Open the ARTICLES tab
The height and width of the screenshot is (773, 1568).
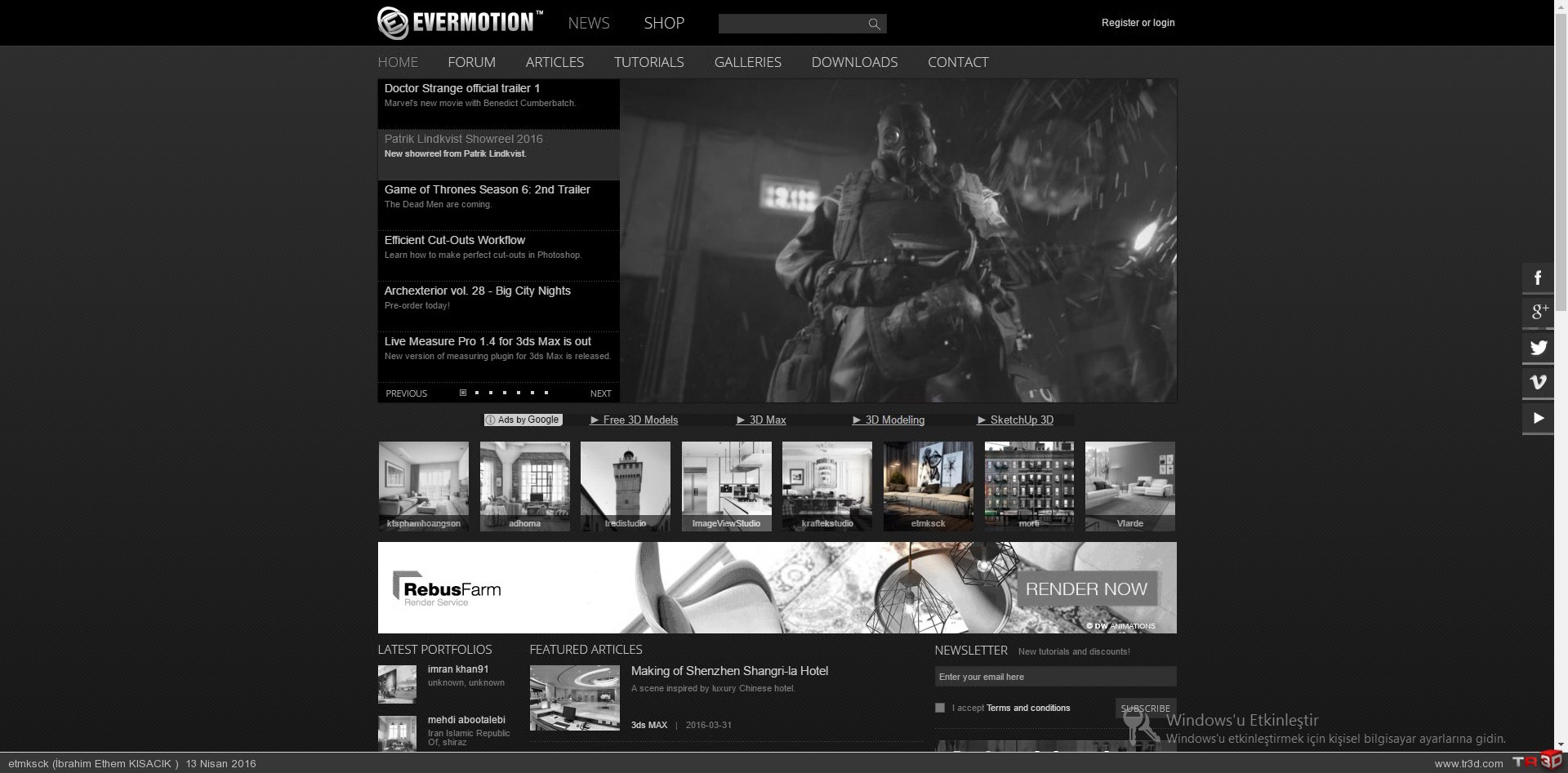point(555,62)
